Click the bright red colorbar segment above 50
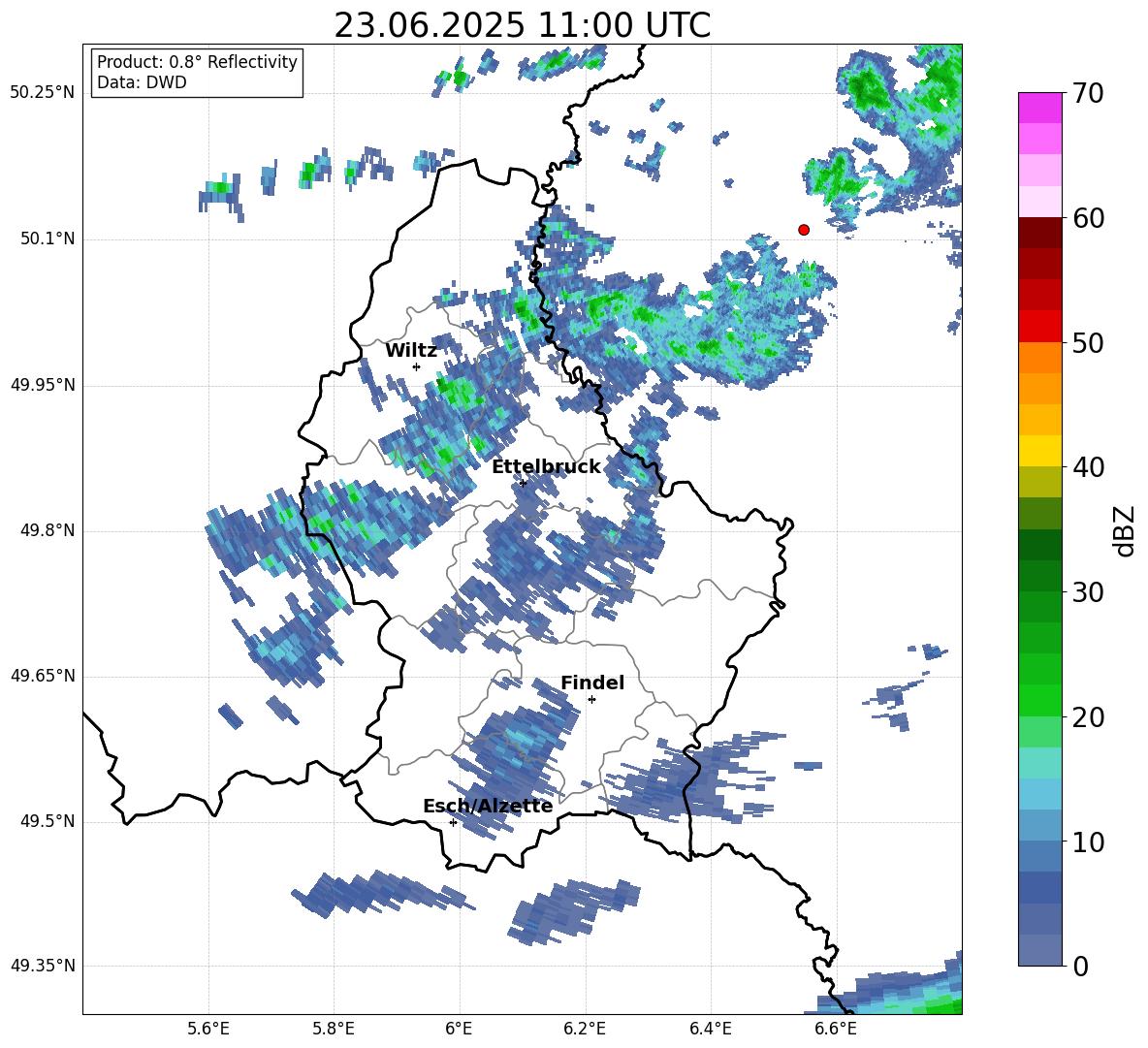This screenshot has height=1048, width=1148. 1039,327
